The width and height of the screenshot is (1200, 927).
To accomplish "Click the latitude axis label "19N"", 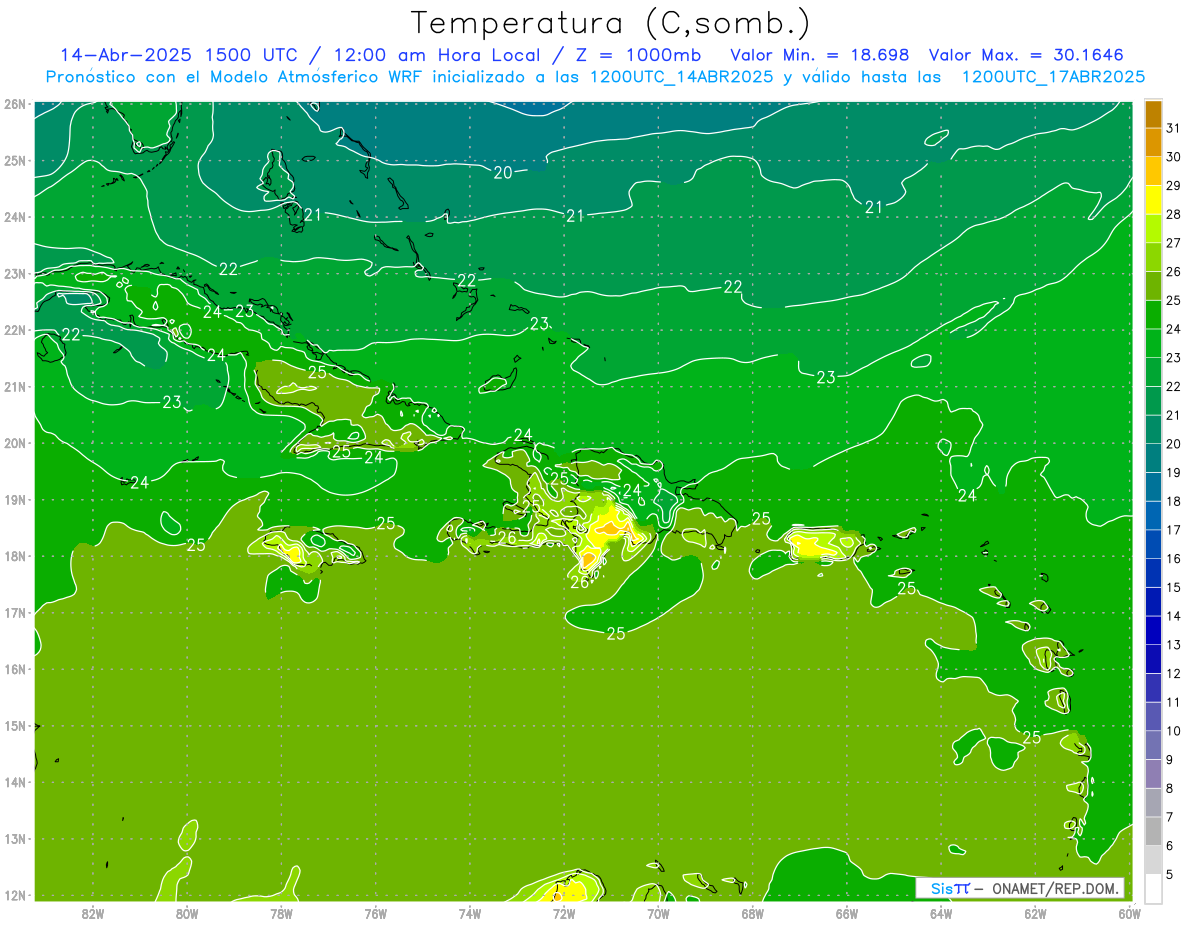I will [15, 499].
